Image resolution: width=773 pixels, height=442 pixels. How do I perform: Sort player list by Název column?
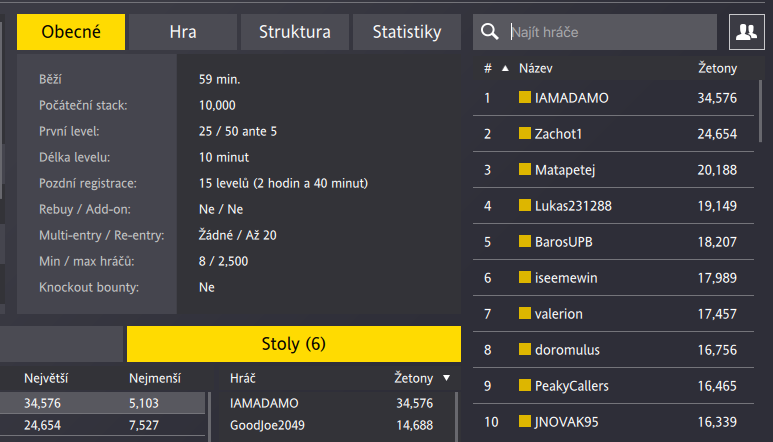(x=536, y=68)
